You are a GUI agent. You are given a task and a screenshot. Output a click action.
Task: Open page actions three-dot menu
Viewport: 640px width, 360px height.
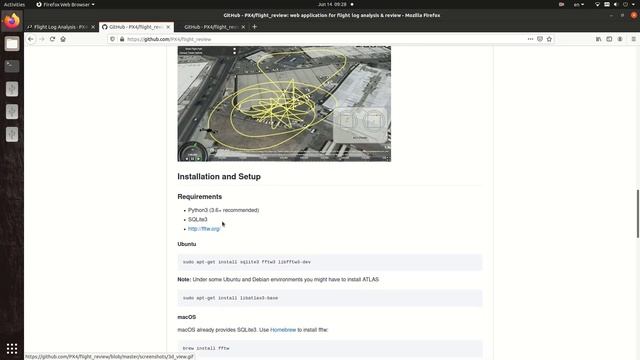(530, 39)
